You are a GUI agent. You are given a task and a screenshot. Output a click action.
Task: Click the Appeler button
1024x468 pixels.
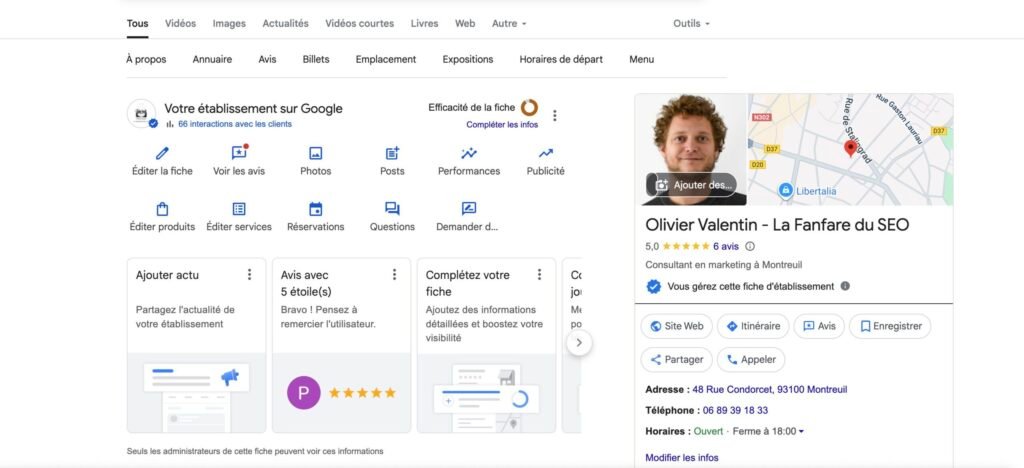pyautogui.click(x=751, y=360)
